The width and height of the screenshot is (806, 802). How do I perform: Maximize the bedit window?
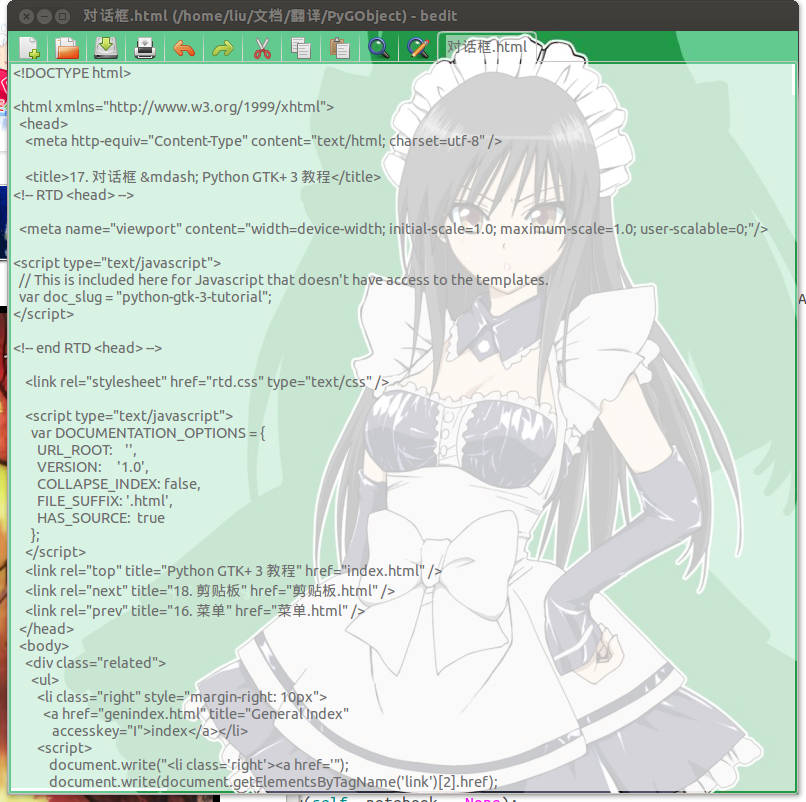point(62,16)
